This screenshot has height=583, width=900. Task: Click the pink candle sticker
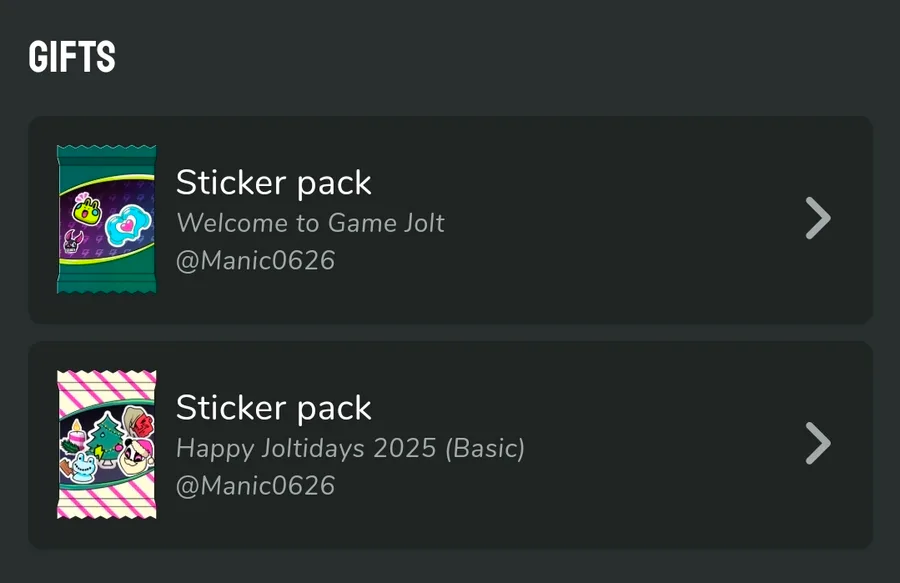74,434
